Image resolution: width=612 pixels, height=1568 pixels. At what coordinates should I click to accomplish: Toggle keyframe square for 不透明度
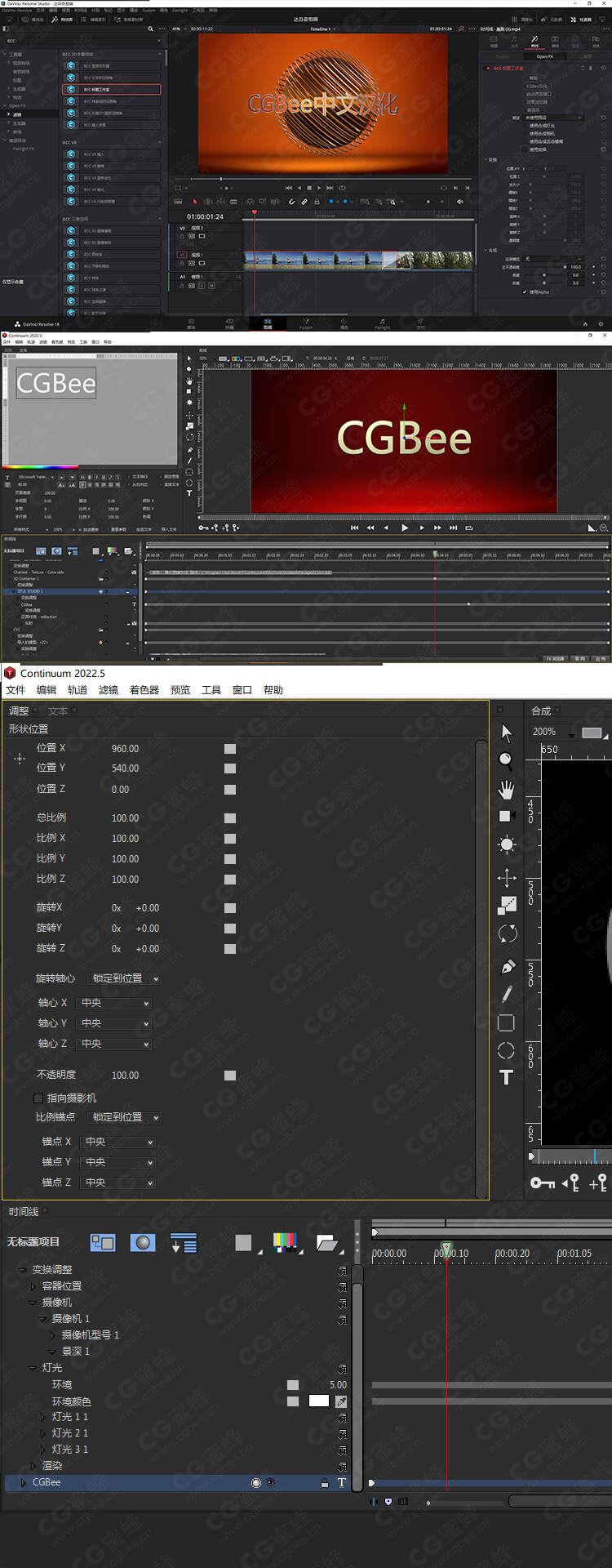(230, 1076)
